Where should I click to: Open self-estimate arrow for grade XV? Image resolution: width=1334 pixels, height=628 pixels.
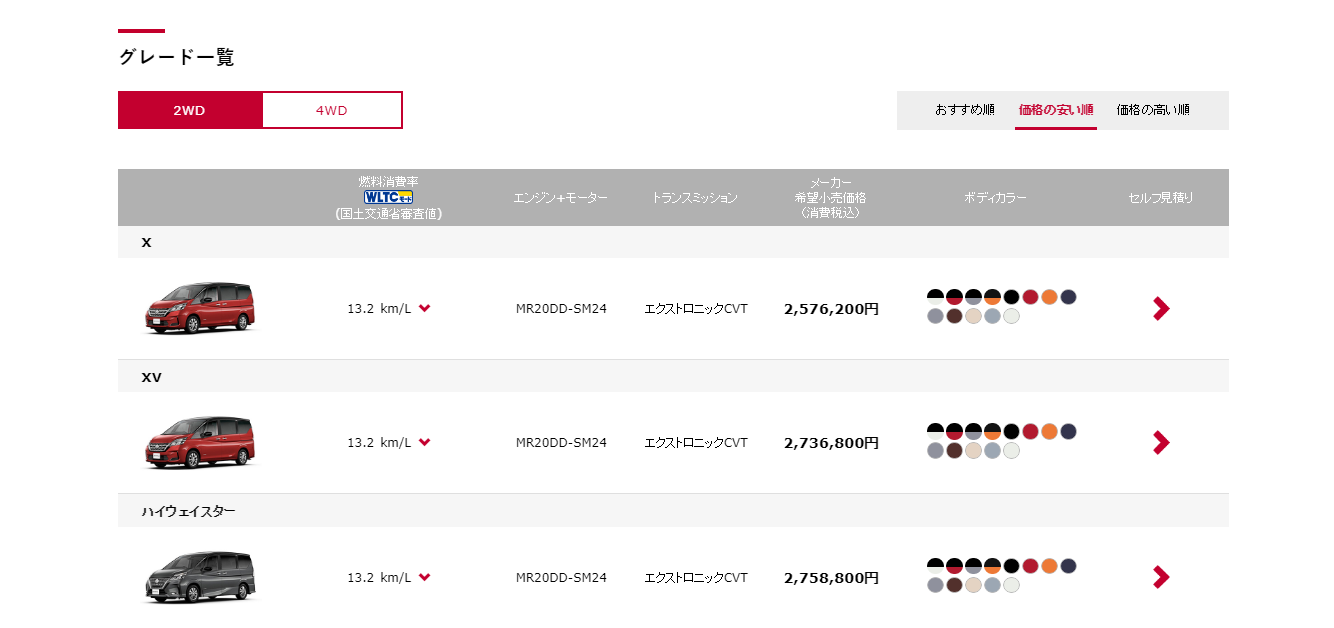1160,442
